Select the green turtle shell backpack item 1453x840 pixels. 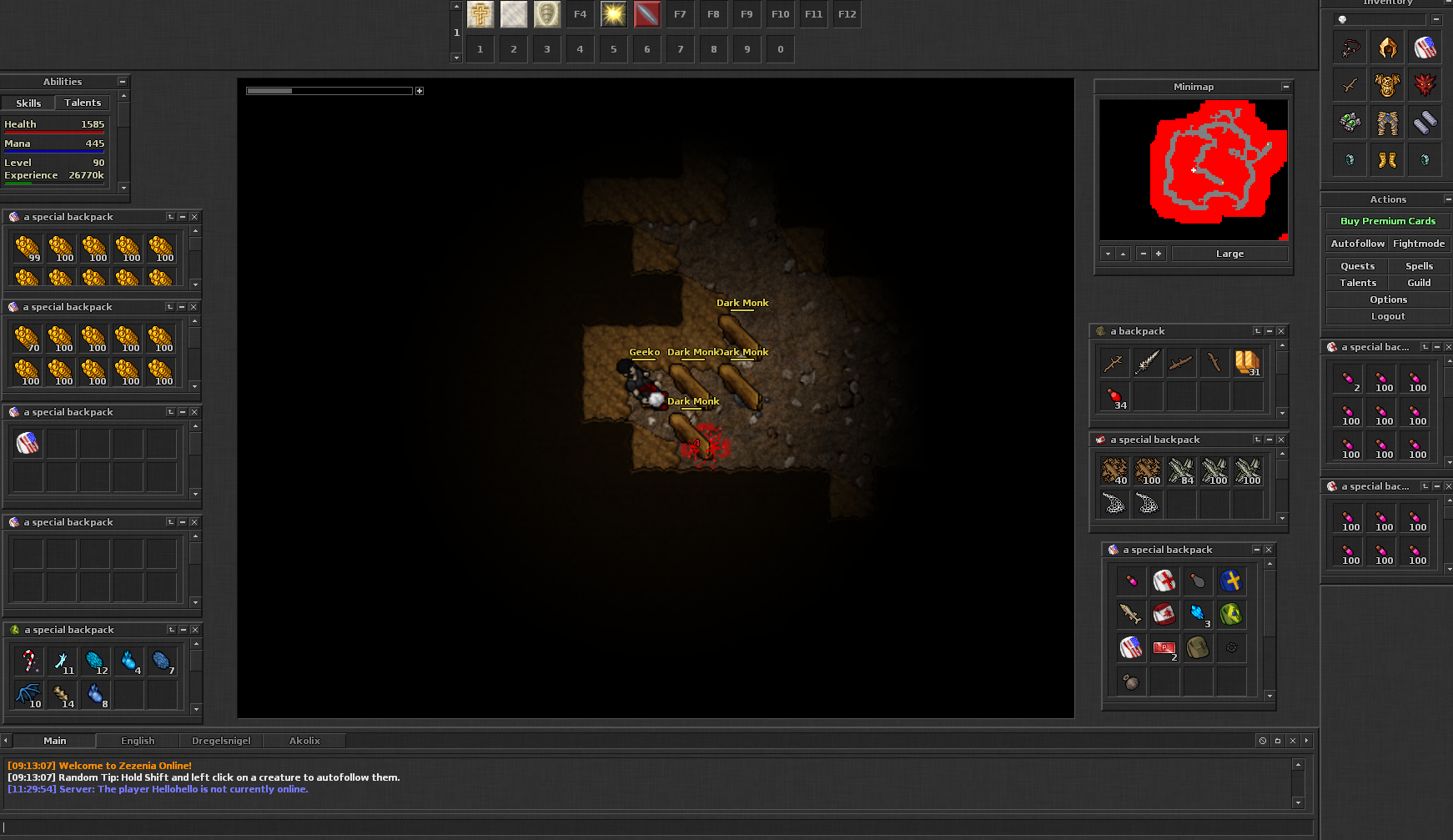1231,614
